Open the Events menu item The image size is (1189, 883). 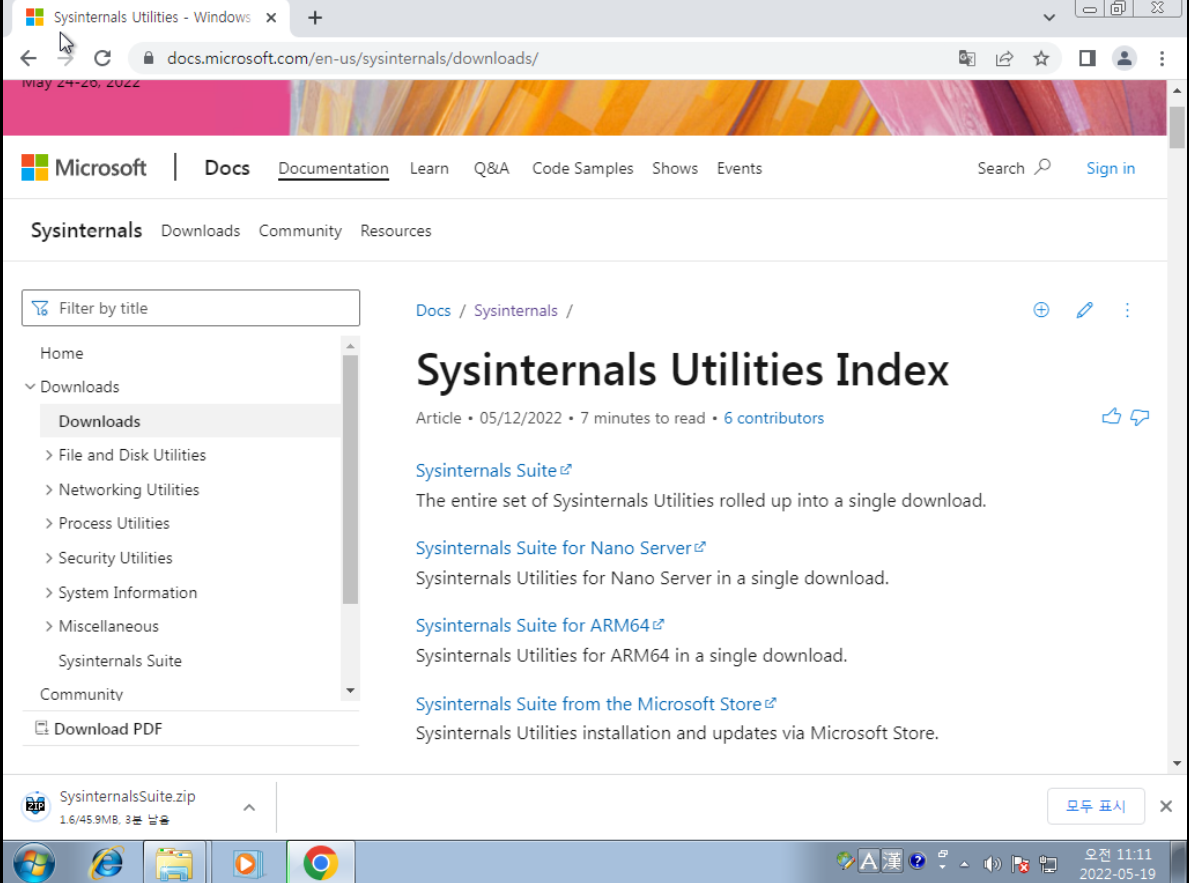pos(739,168)
